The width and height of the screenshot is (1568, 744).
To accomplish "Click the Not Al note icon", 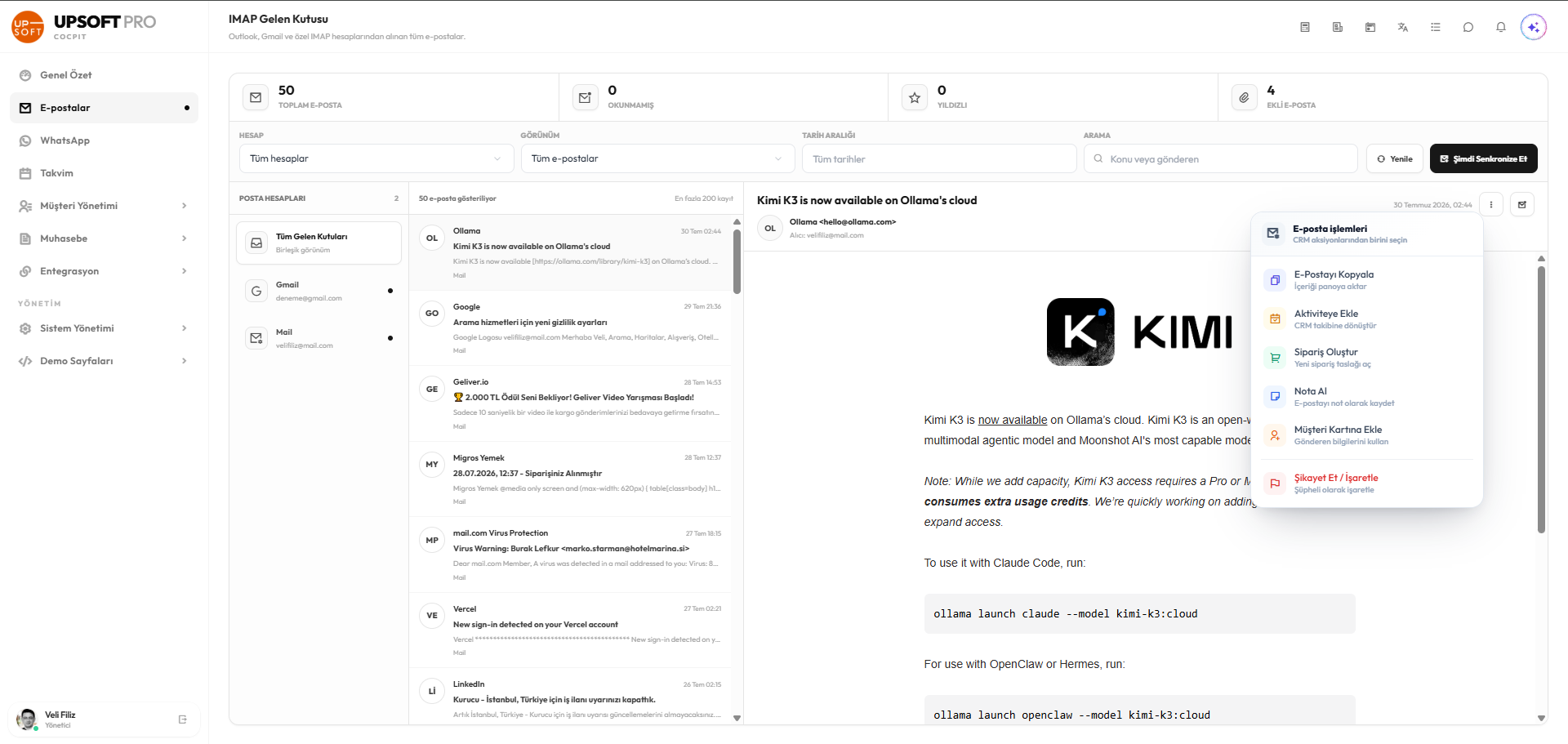I will [1275, 396].
